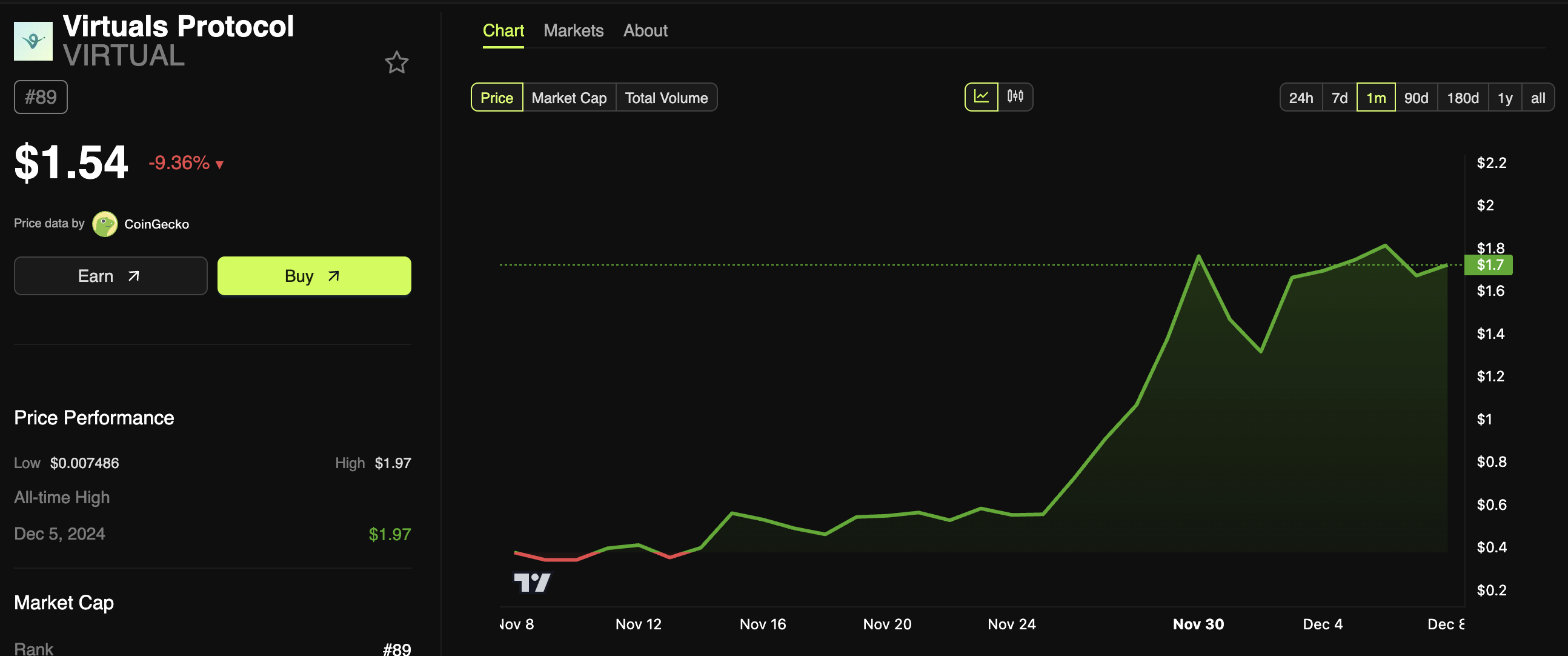The height and width of the screenshot is (656, 1568).
Task: Click the Buy button
Action: tap(314, 275)
